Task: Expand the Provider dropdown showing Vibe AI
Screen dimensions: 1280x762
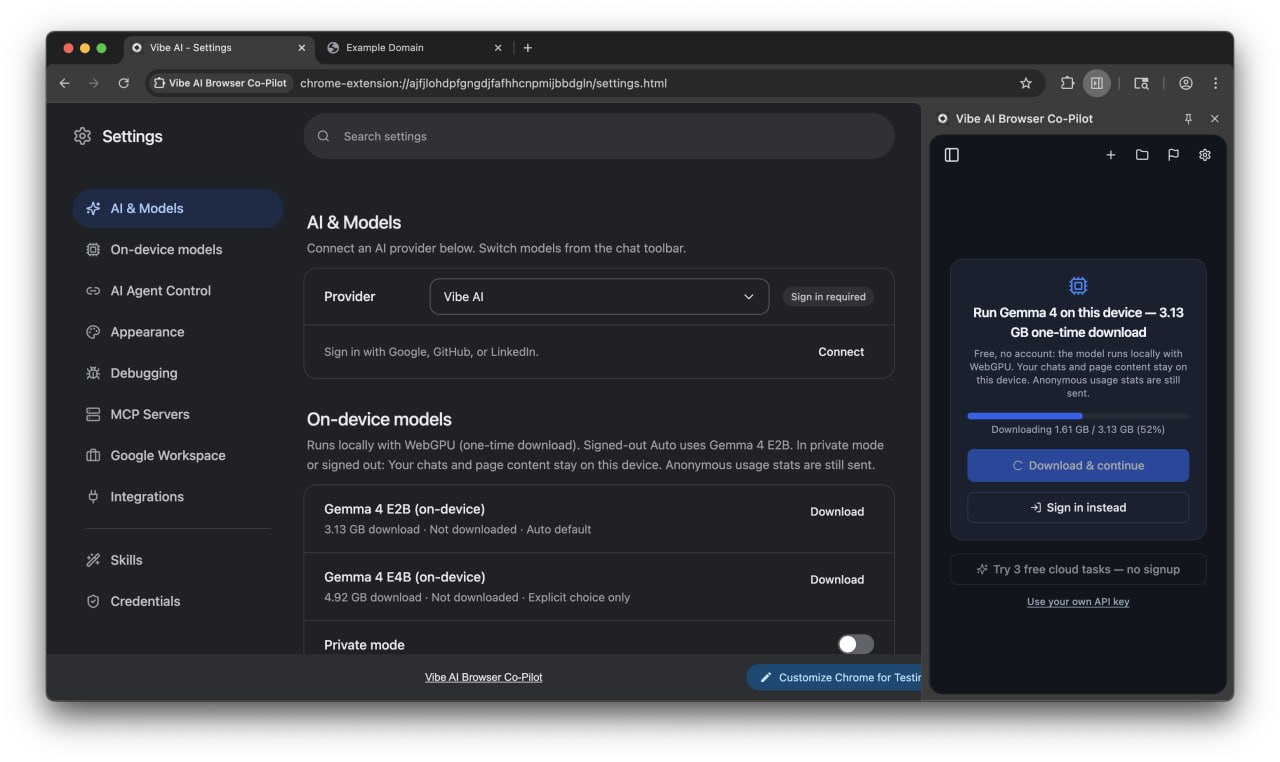Action: pos(599,297)
